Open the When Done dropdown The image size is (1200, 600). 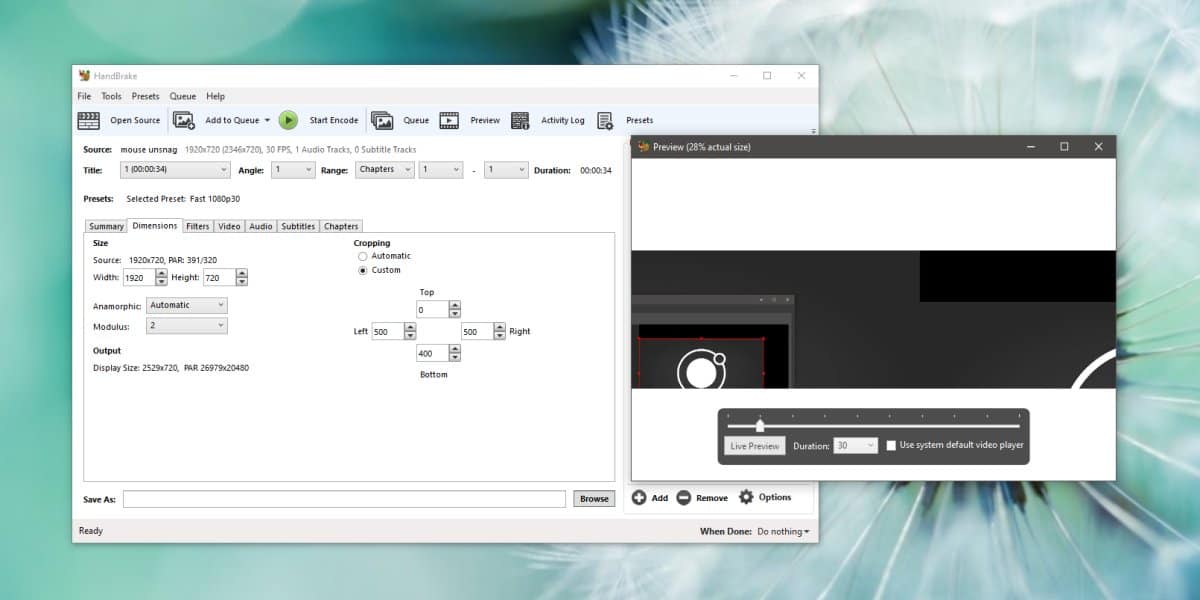[783, 531]
